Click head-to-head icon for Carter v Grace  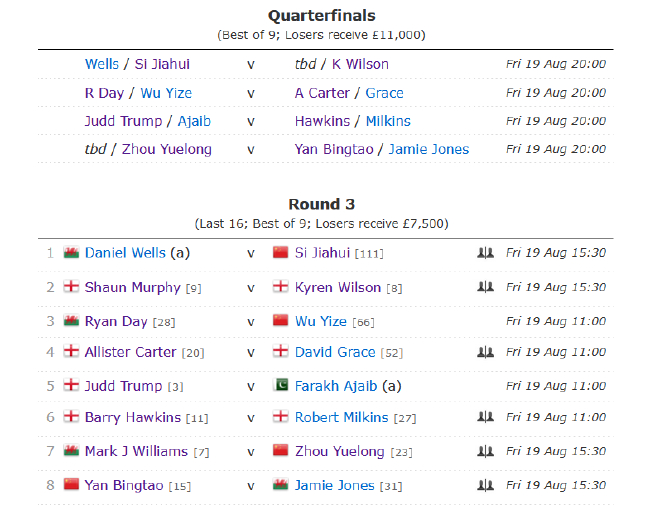pyautogui.click(x=486, y=353)
